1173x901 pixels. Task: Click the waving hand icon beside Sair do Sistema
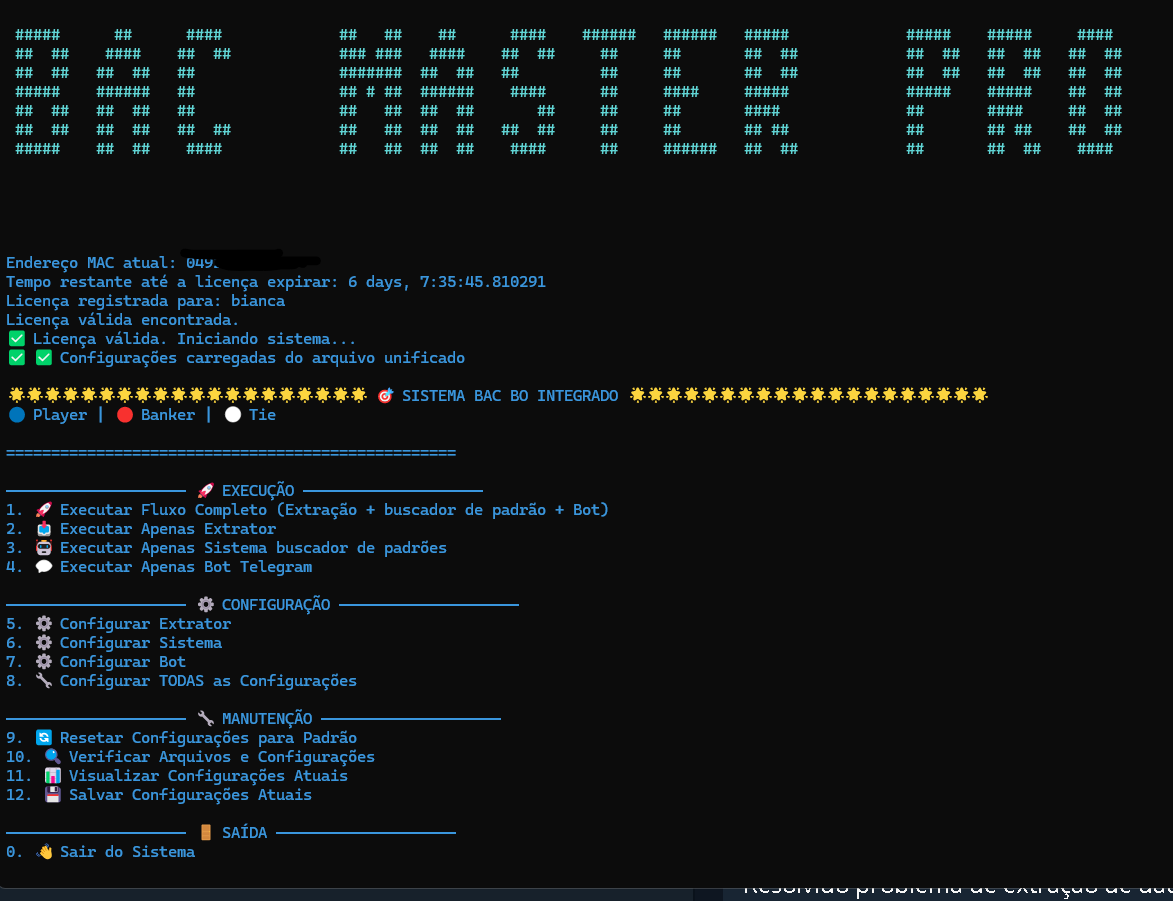click(43, 852)
